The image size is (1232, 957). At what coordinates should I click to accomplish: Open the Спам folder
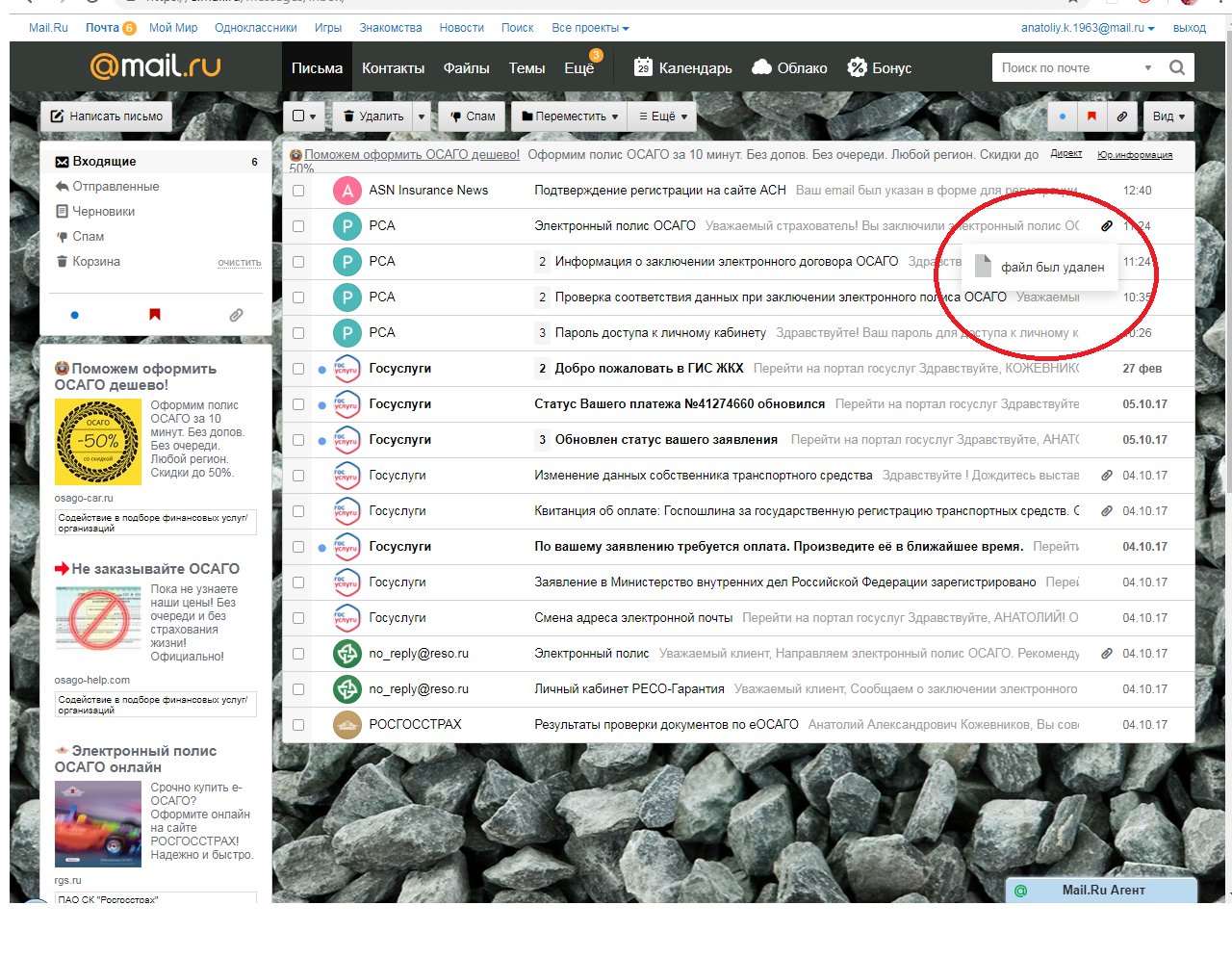click(x=88, y=237)
